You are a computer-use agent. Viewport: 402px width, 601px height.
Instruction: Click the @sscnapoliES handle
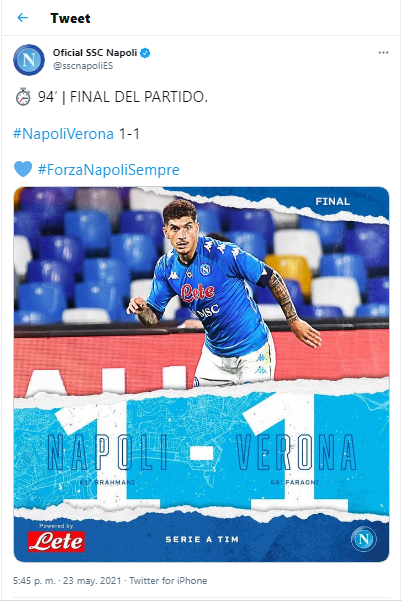83,66
